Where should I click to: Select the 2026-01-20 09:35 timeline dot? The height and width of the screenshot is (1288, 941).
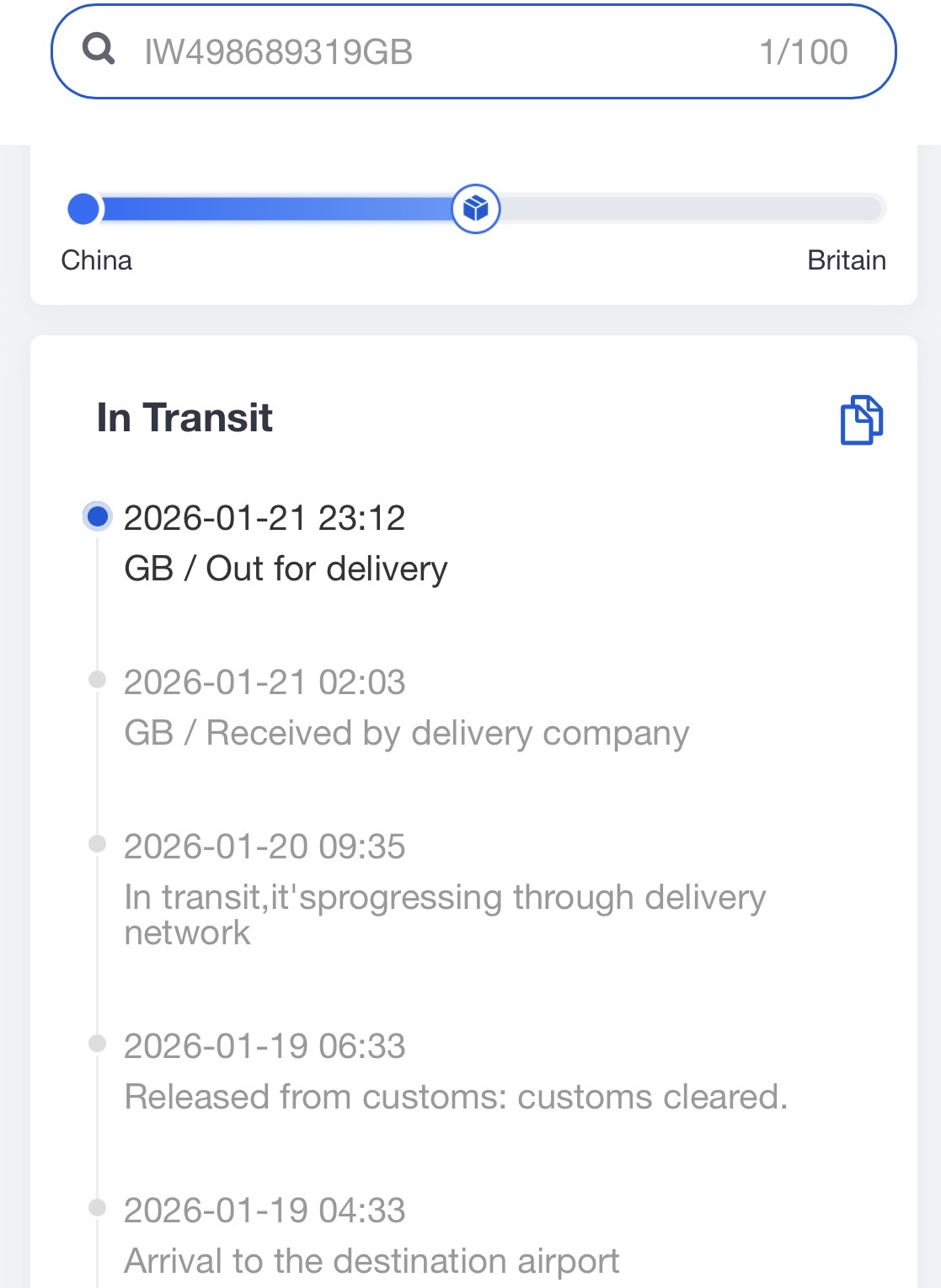tap(98, 844)
